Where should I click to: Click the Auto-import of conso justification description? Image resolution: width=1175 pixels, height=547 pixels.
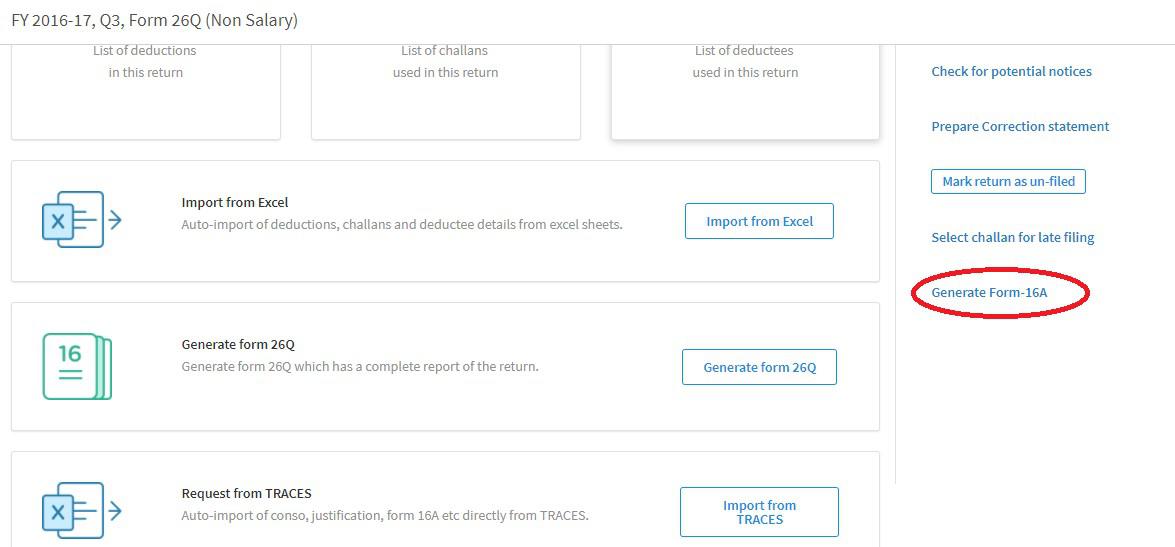385,516
